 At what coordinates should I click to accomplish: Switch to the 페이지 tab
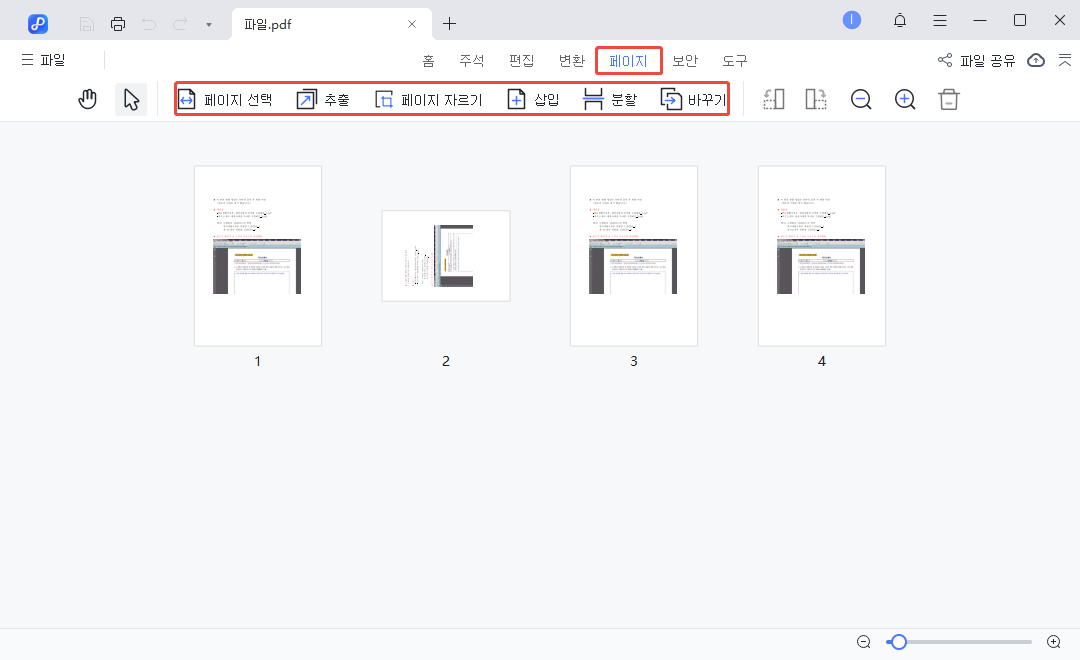(629, 61)
